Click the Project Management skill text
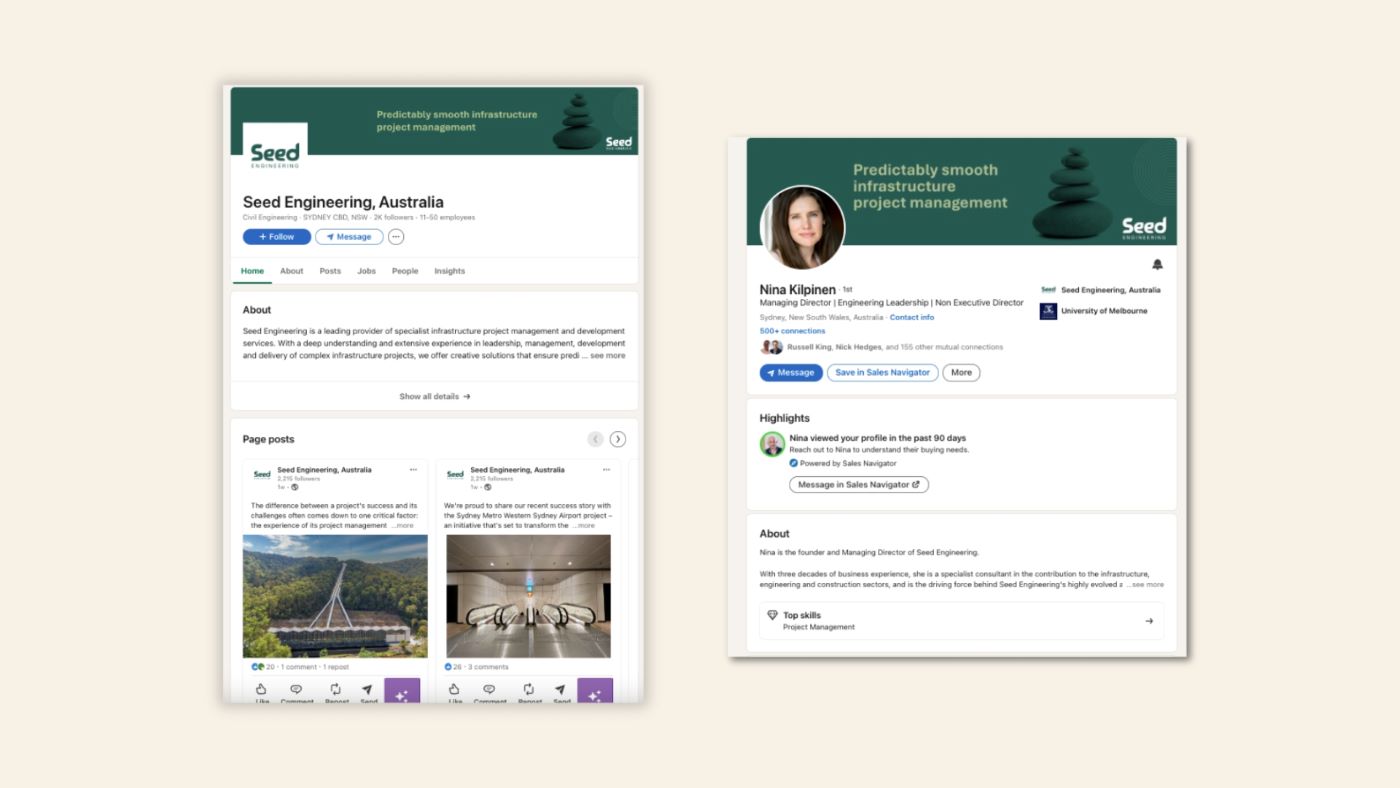 point(819,627)
